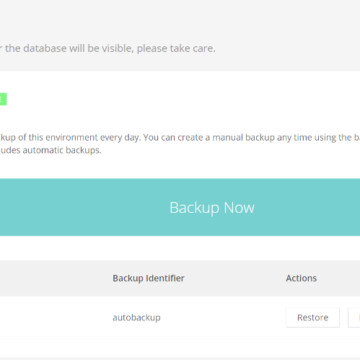
Task: Click the database visibility warning text
Action: pos(108,48)
